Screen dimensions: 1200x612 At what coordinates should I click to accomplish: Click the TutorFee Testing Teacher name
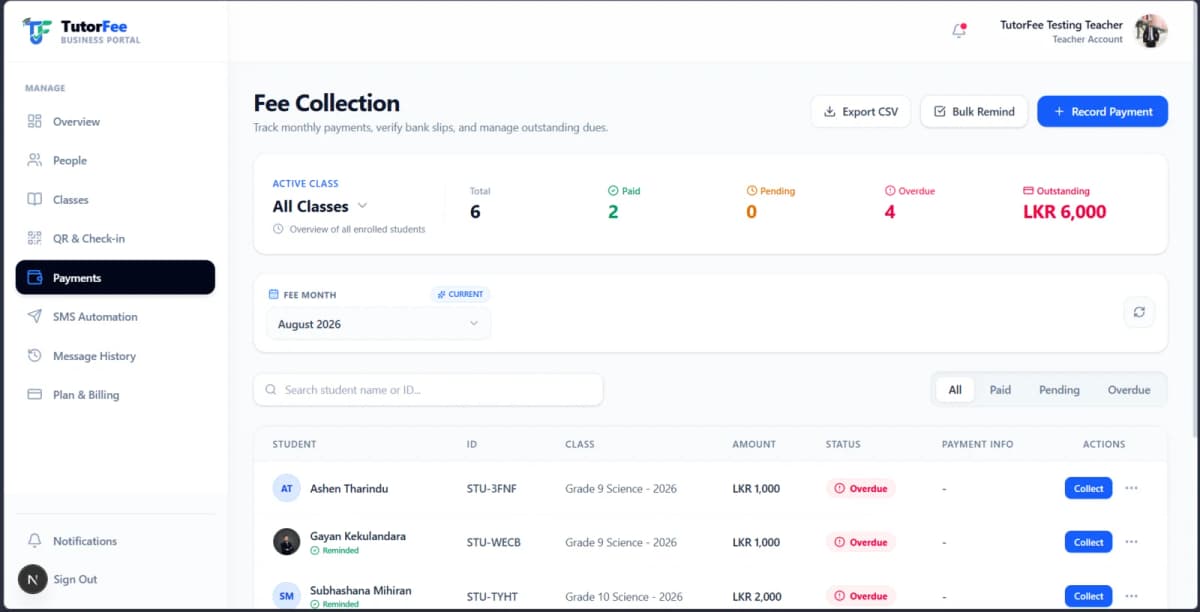[x=1061, y=25]
